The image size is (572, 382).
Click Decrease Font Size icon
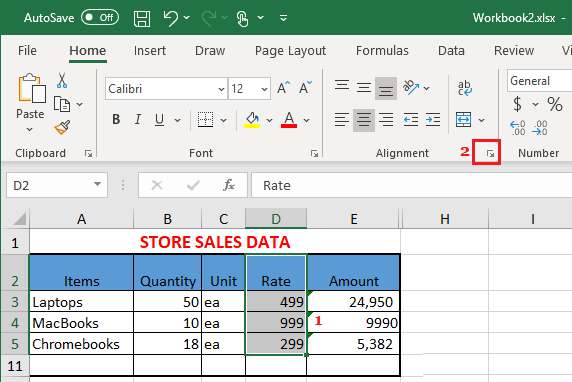305,88
